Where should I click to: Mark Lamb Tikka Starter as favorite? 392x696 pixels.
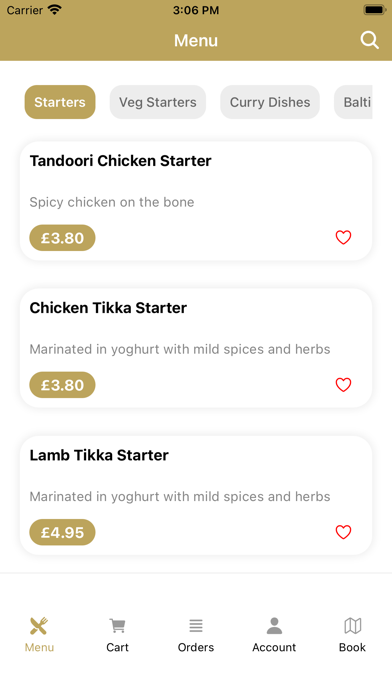coord(343,532)
